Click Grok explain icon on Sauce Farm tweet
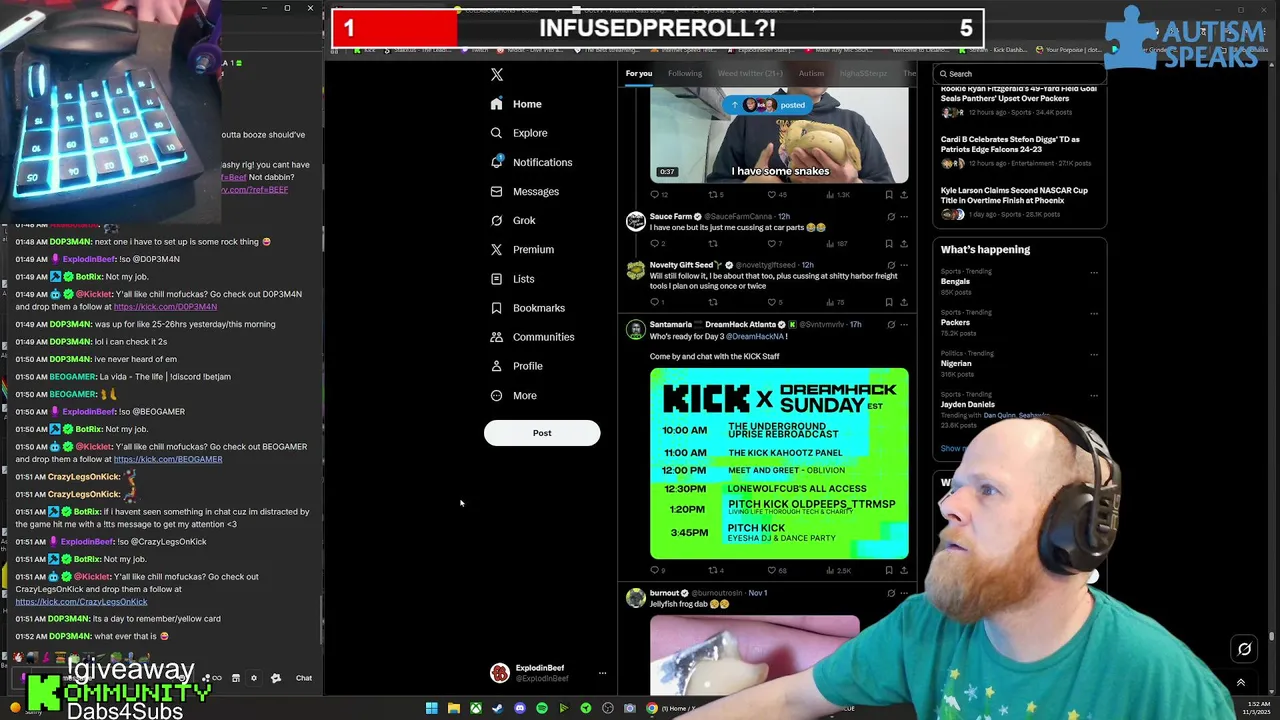 coord(890,216)
